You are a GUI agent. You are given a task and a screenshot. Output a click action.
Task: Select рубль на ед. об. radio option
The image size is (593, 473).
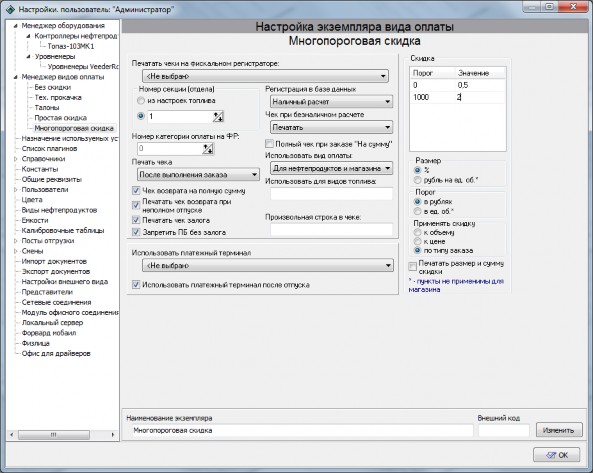point(418,180)
